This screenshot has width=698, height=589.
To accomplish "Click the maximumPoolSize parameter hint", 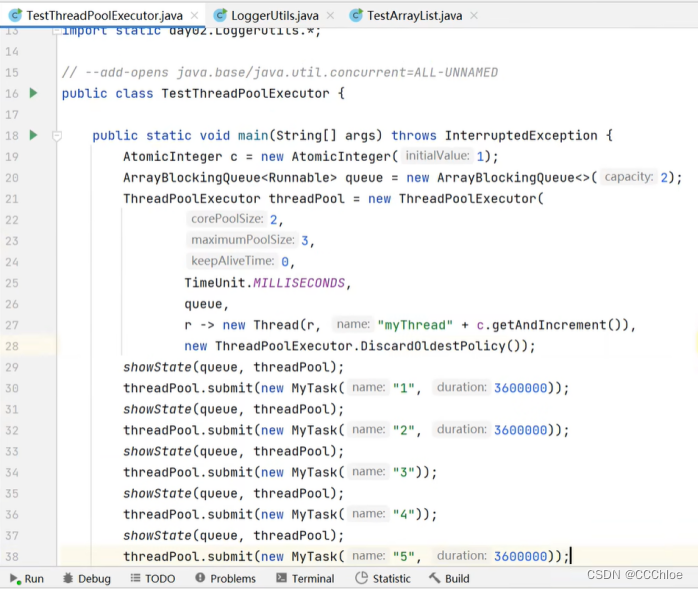I will tap(243, 240).
